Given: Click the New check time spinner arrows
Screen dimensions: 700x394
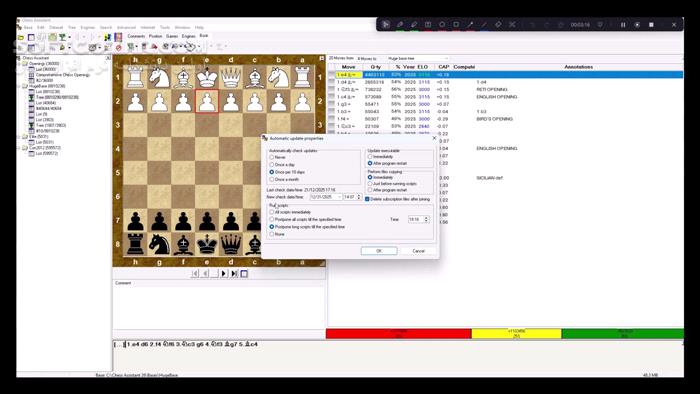Looking at the screenshot, I should 359,197.
